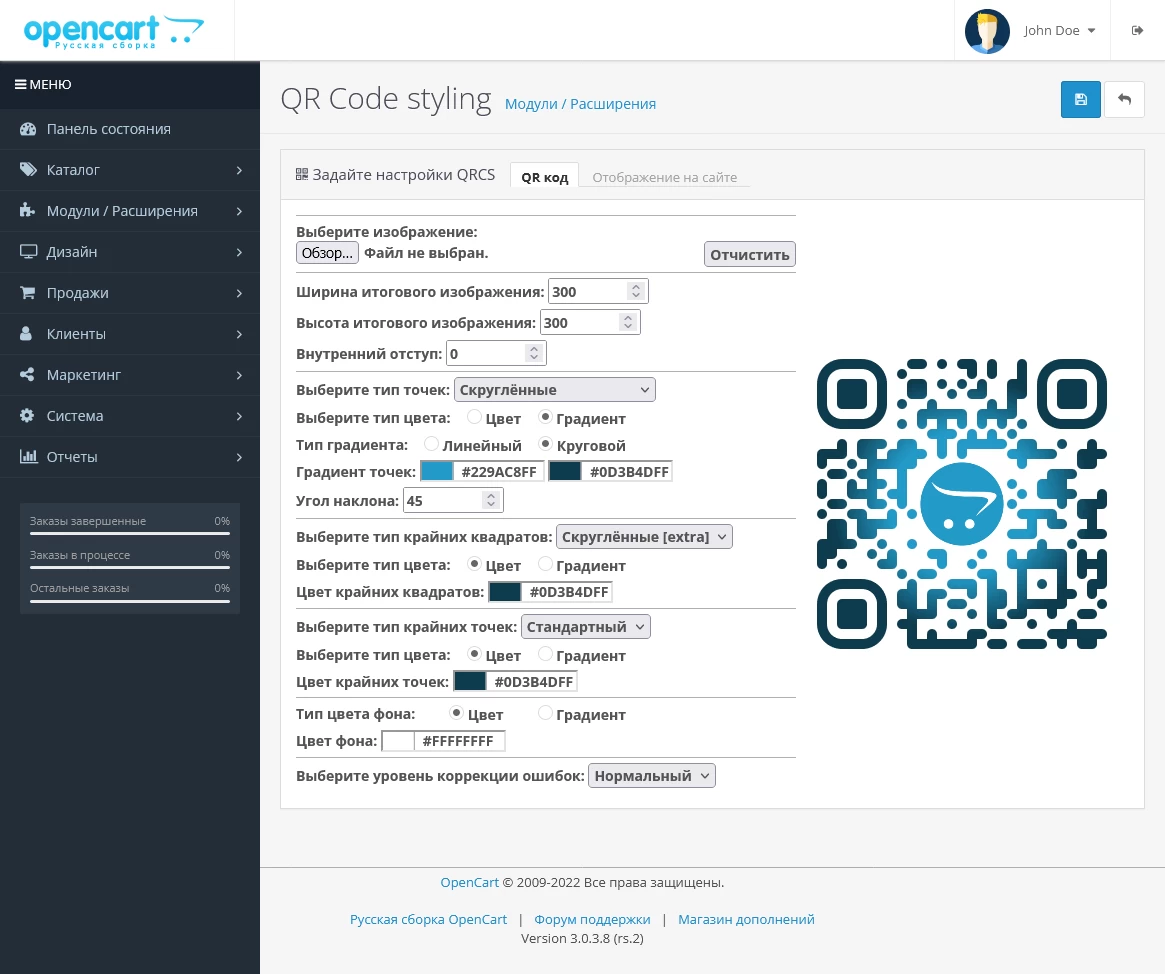
Task: Open Панель состояния menu item
Action: [130, 129]
